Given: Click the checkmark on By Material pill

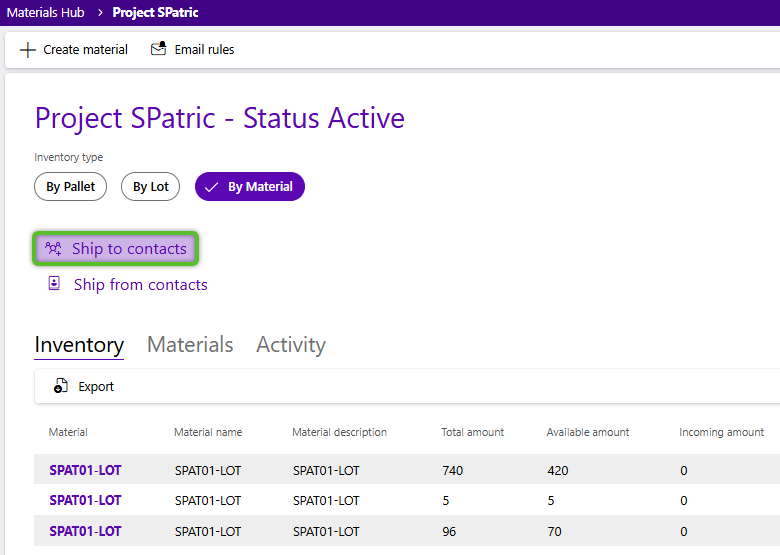Looking at the screenshot, I should click(211, 187).
